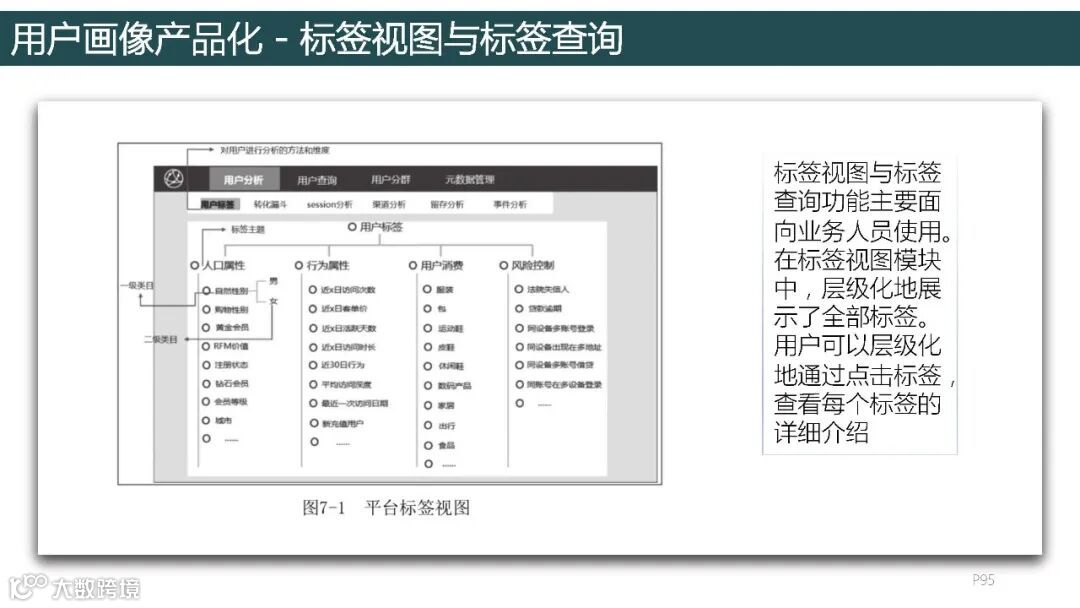
Task: Select the 休闲鞋 consumption label
Action: (x=444, y=366)
